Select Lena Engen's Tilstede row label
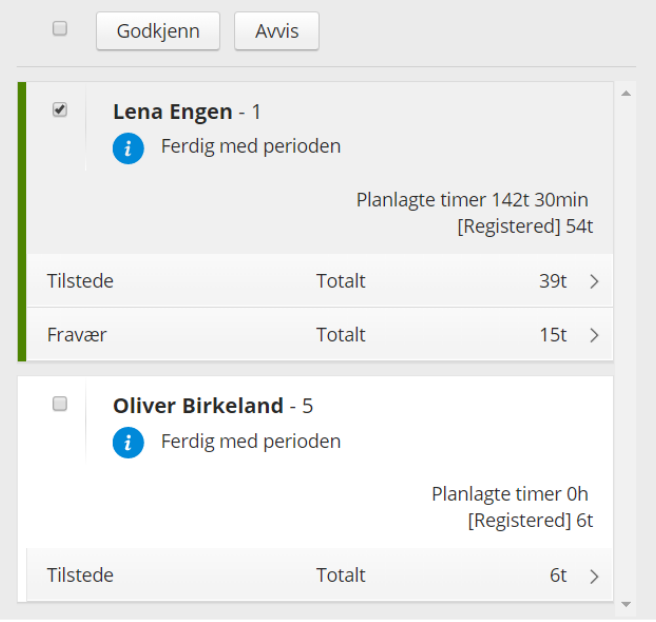The height and width of the screenshot is (622, 656). 80,281
